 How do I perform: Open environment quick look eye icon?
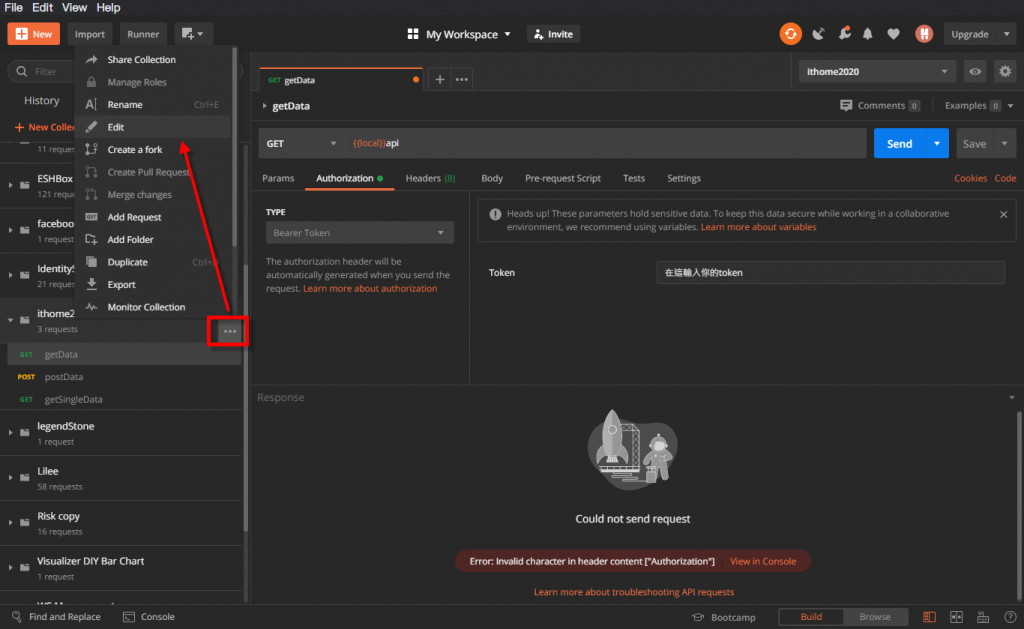tap(975, 72)
